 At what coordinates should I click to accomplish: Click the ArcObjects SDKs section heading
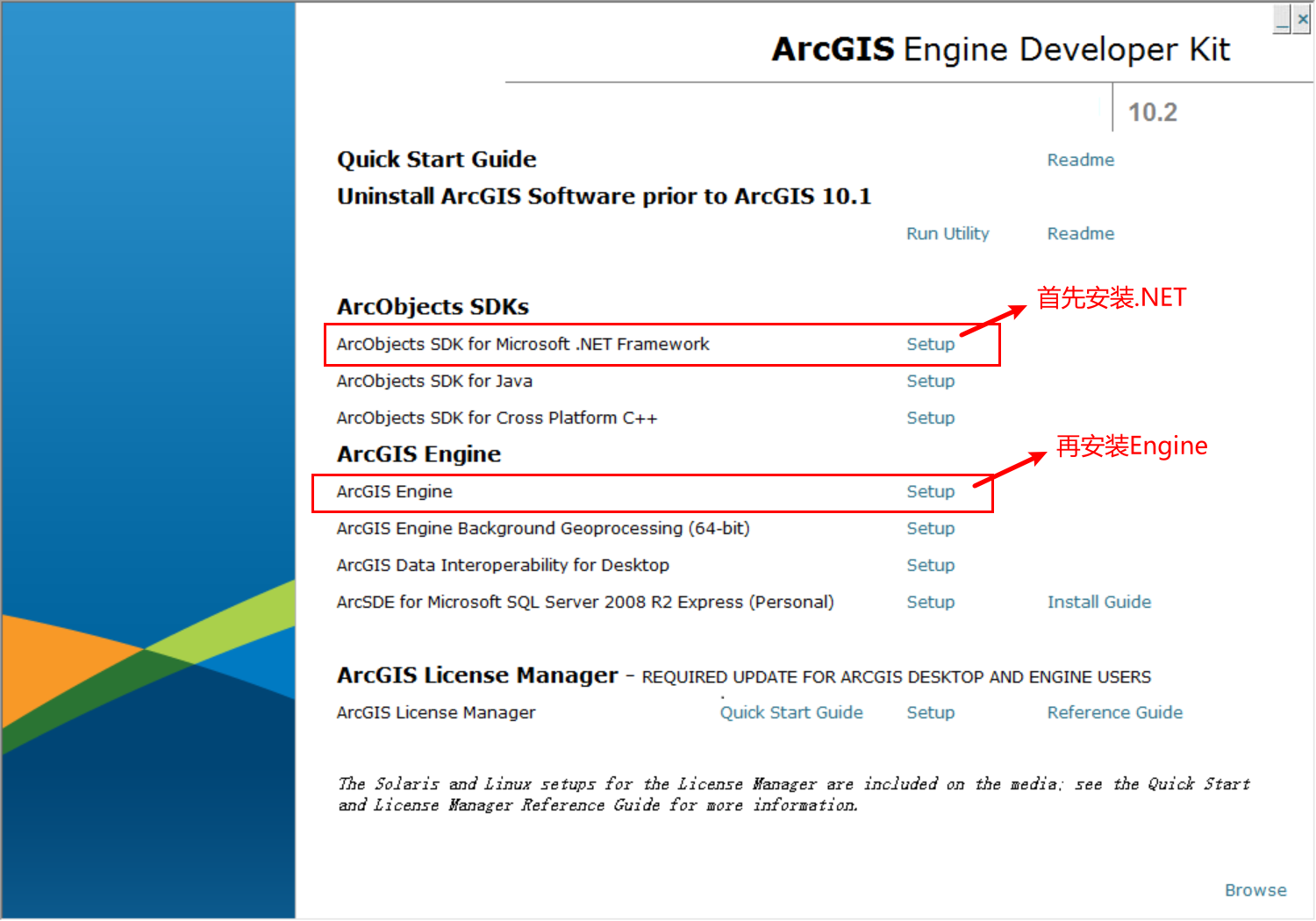point(433,306)
